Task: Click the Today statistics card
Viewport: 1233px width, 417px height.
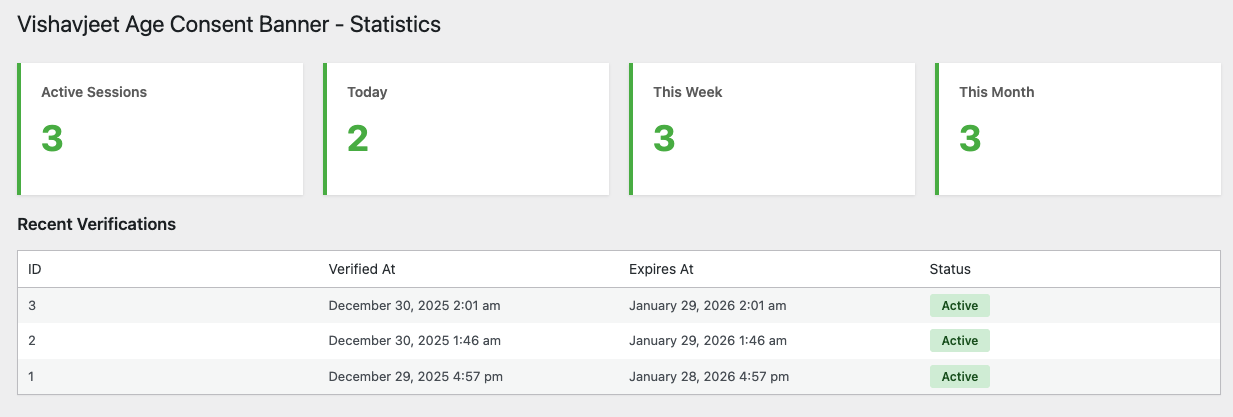Action: tap(466, 129)
